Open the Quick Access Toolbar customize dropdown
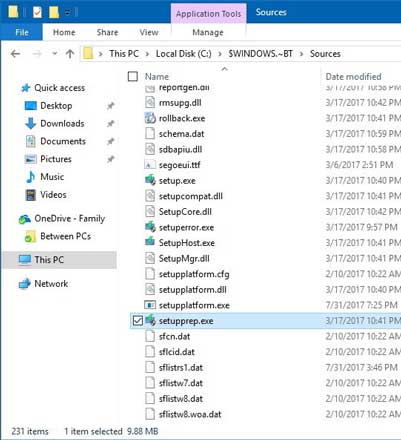Image resolution: width=401 pixels, height=440 pixels. pos(67,13)
